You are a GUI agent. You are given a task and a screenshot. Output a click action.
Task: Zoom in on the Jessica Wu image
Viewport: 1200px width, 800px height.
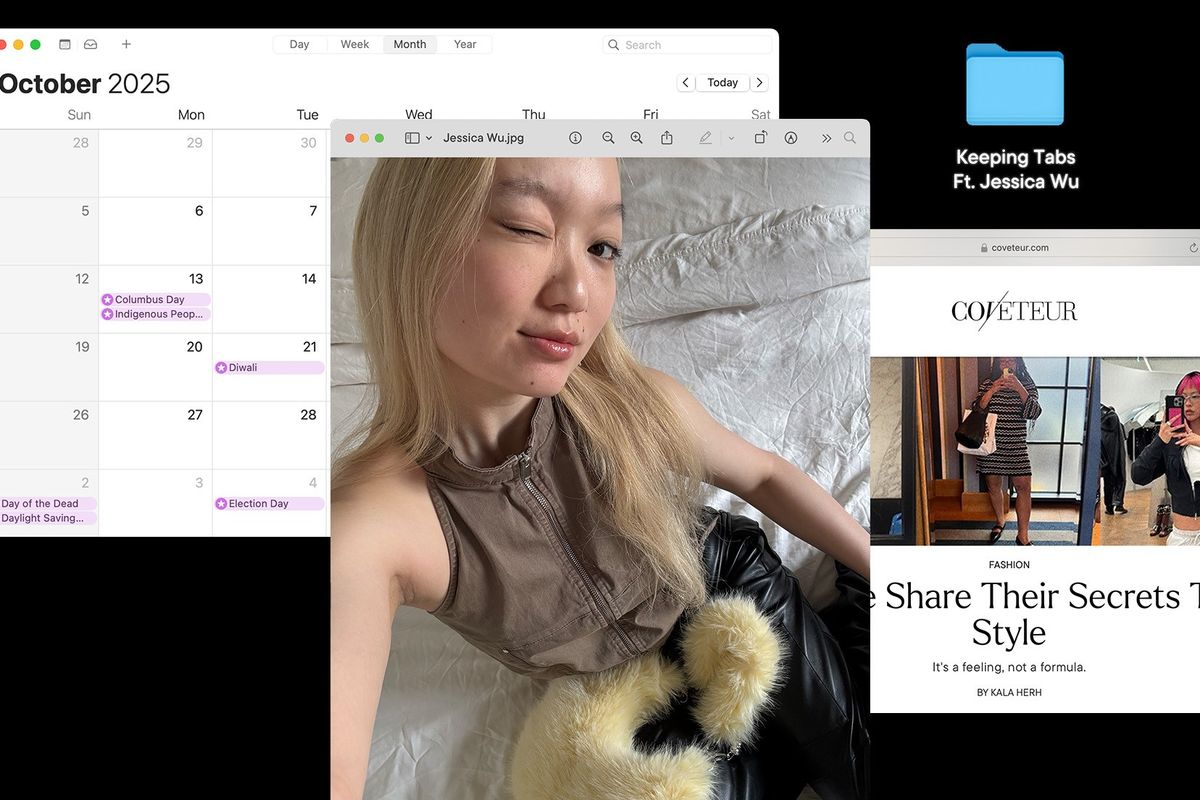[x=636, y=138]
